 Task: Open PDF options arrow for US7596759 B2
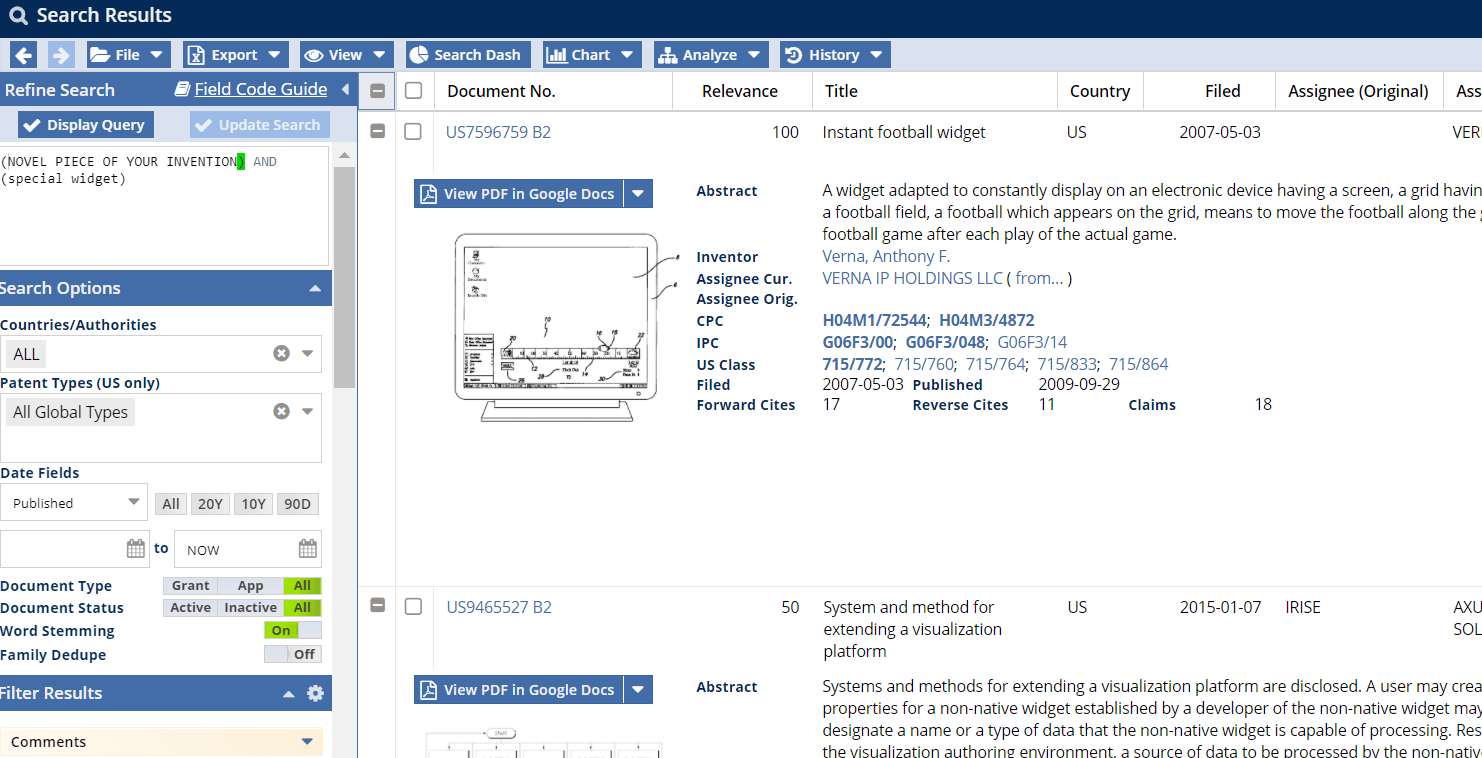coord(638,194)
